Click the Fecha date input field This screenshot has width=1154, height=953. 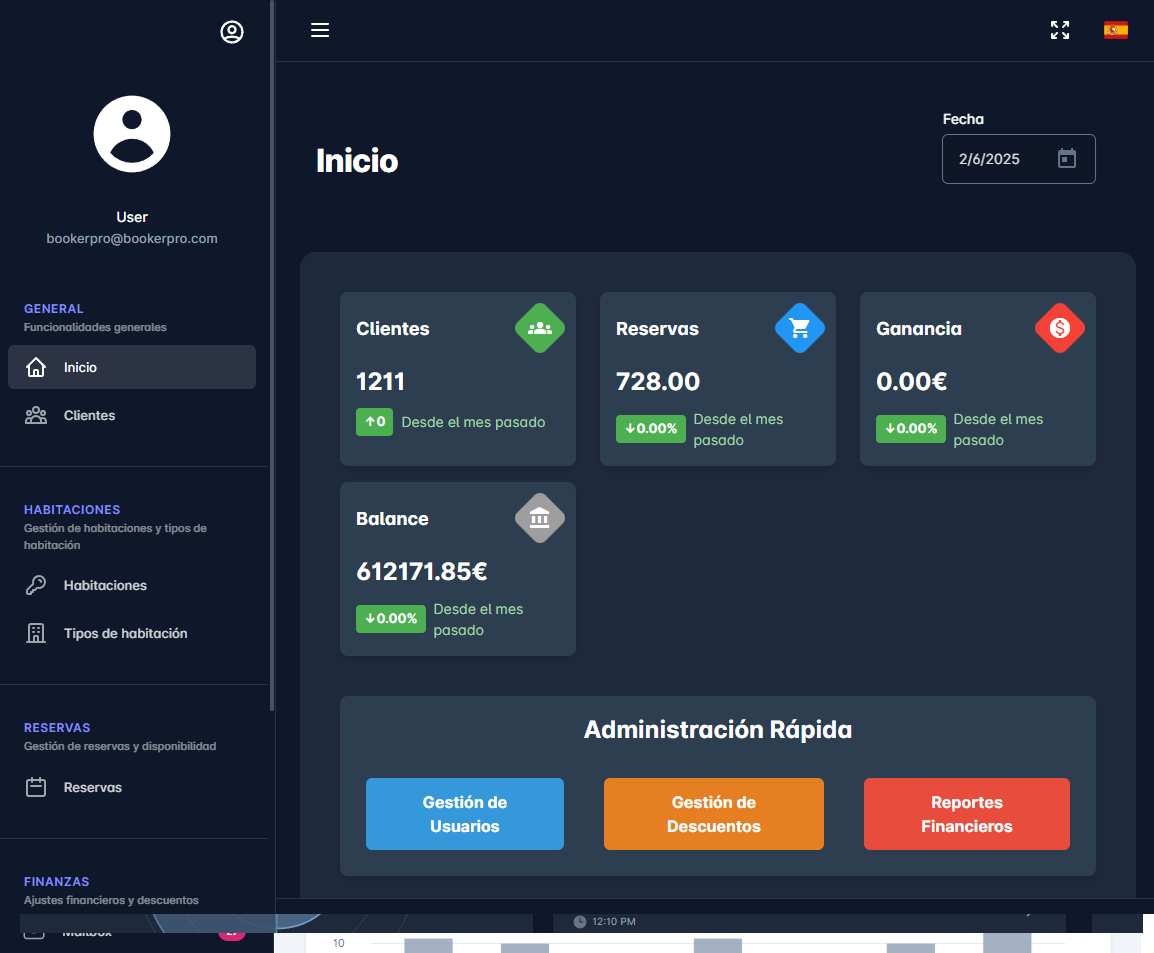[x=1000, y=159]
